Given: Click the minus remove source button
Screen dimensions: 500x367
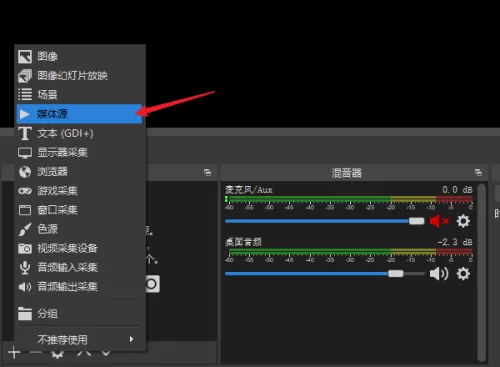Looking at the screenshot, I should (x=35, y=352).
